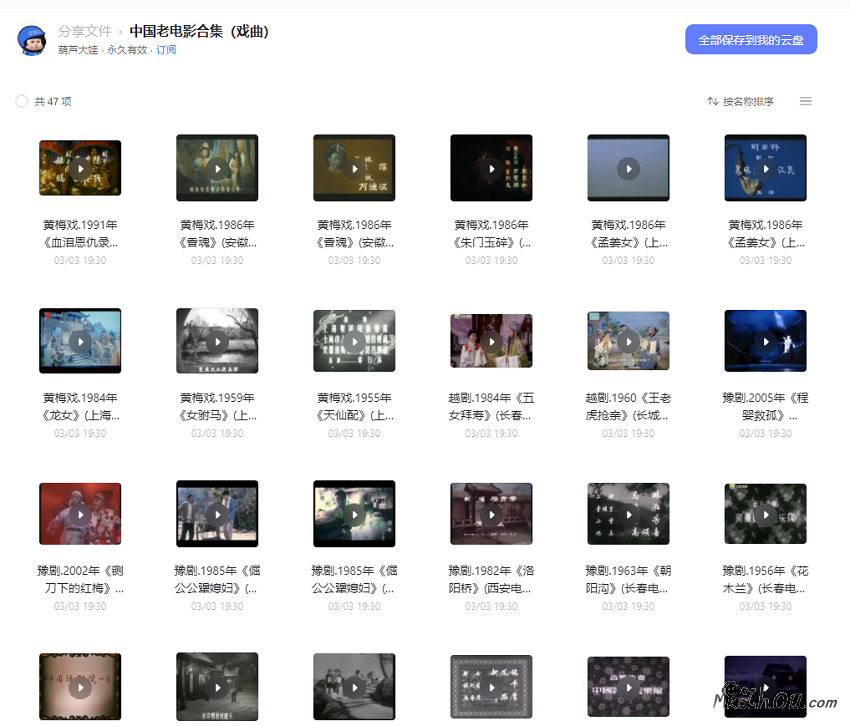
Task: Click the 葫芦大娃 user avatar
Action: 31,39
